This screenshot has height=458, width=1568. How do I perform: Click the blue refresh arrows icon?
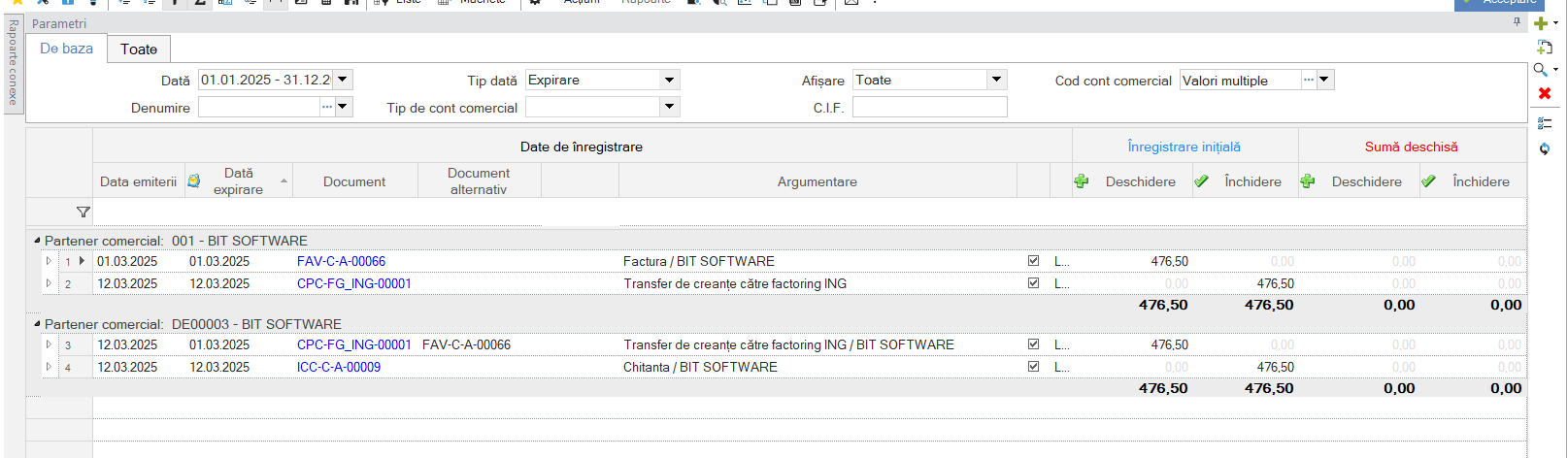coord(1545,148)
